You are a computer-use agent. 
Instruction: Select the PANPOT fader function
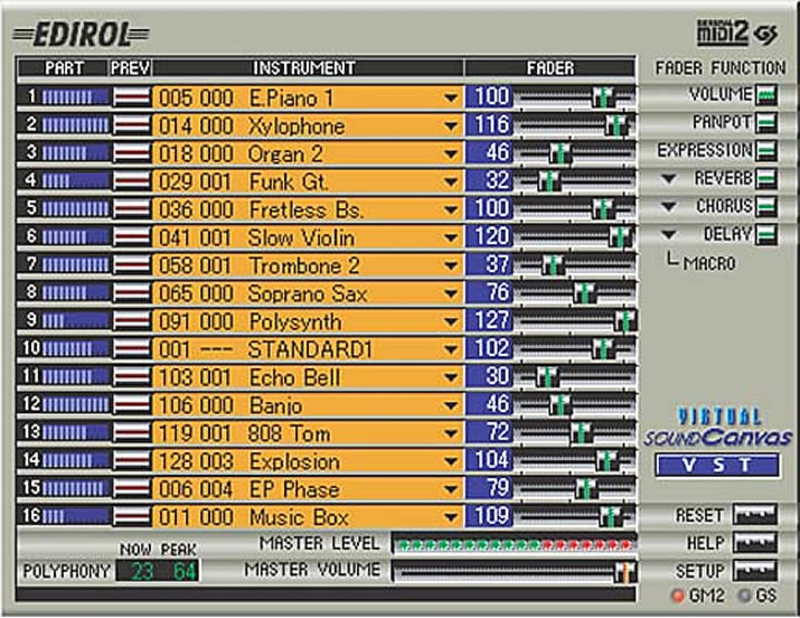click(x=766, y=123)
